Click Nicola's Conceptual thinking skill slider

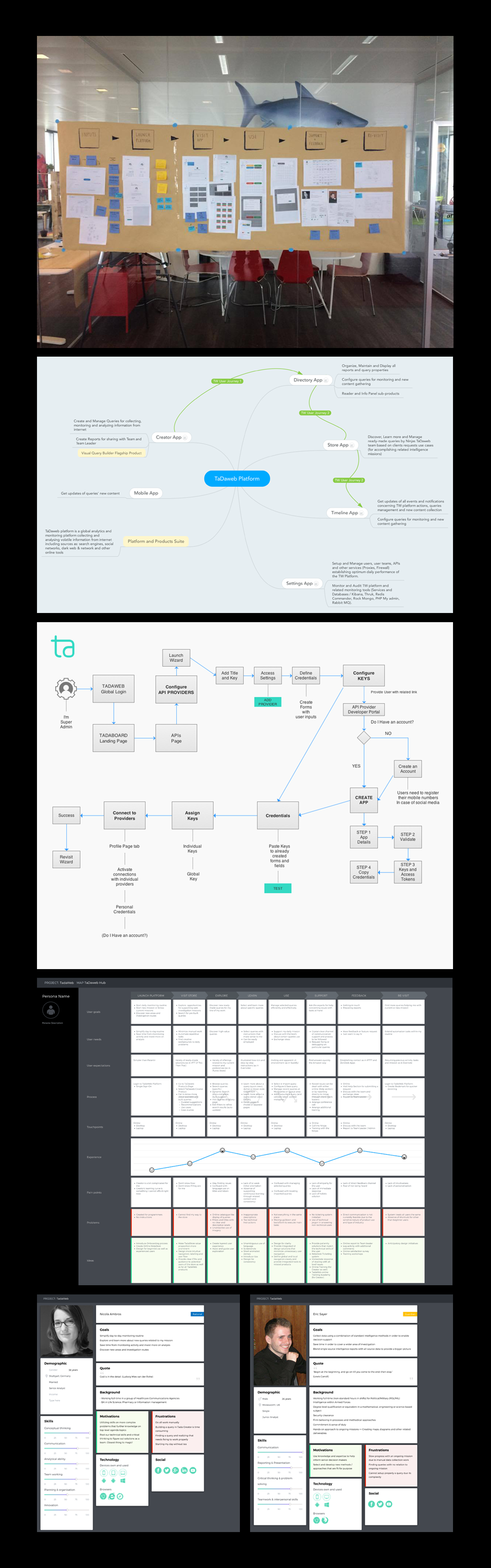point(67,1433)
